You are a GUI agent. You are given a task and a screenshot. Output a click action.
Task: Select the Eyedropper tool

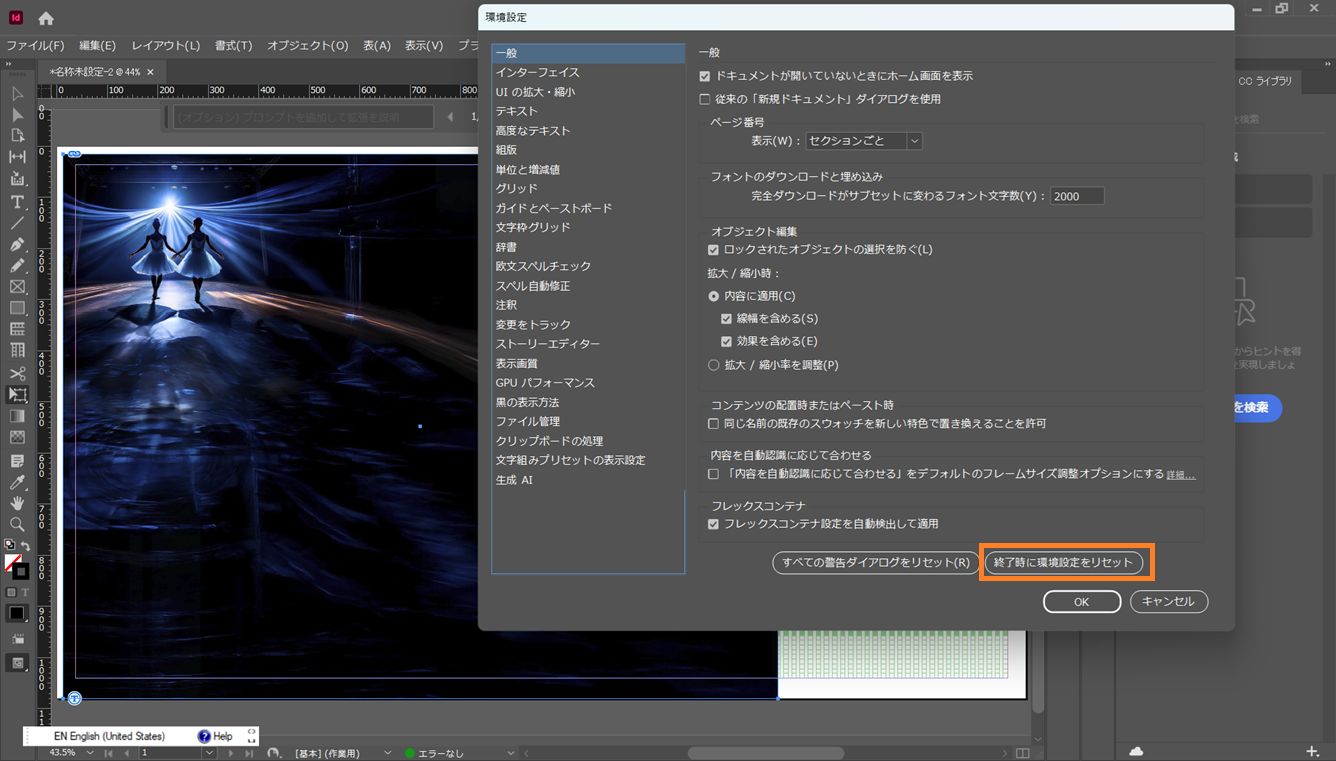click(17, 482)
